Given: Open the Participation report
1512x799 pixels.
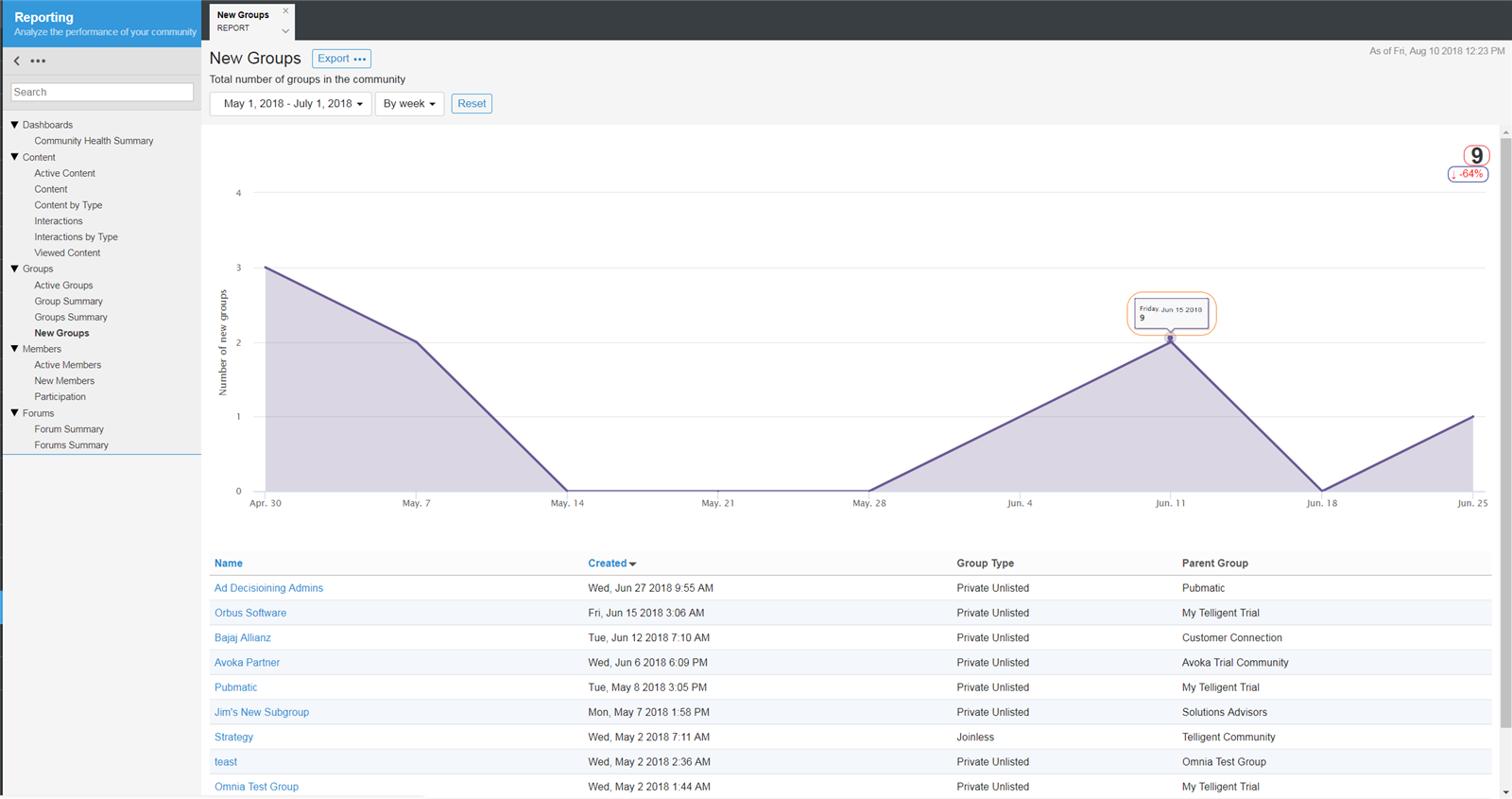Looking at the screenshot, I should (x=60, y=397).
